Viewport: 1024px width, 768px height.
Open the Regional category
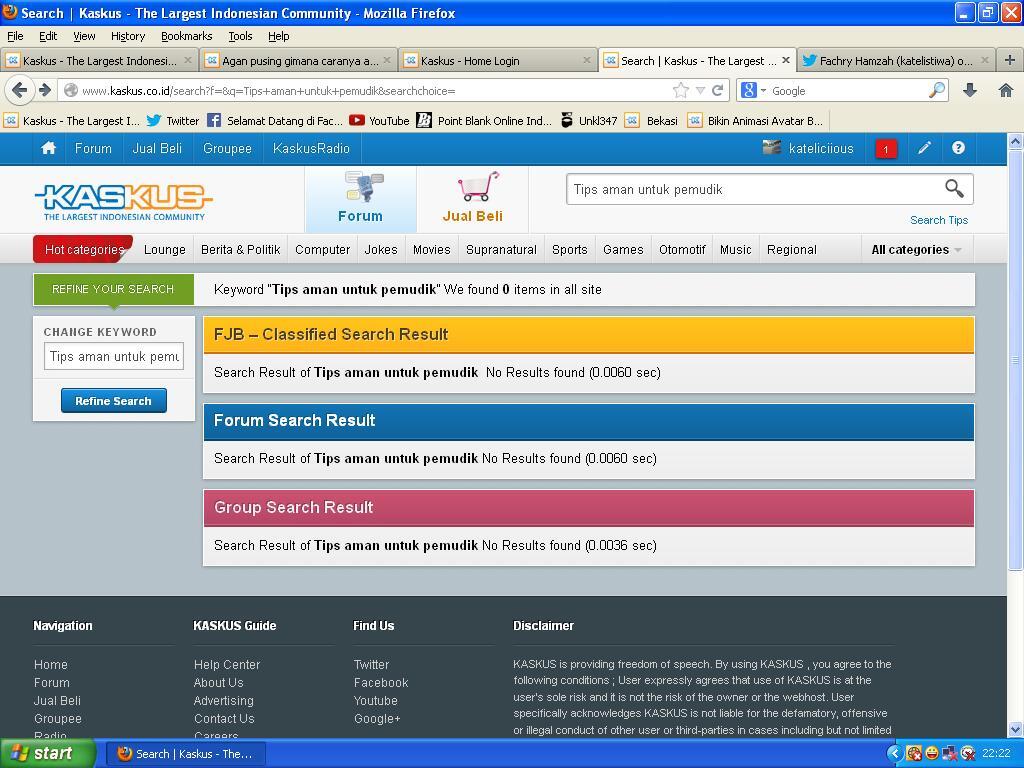792,249
